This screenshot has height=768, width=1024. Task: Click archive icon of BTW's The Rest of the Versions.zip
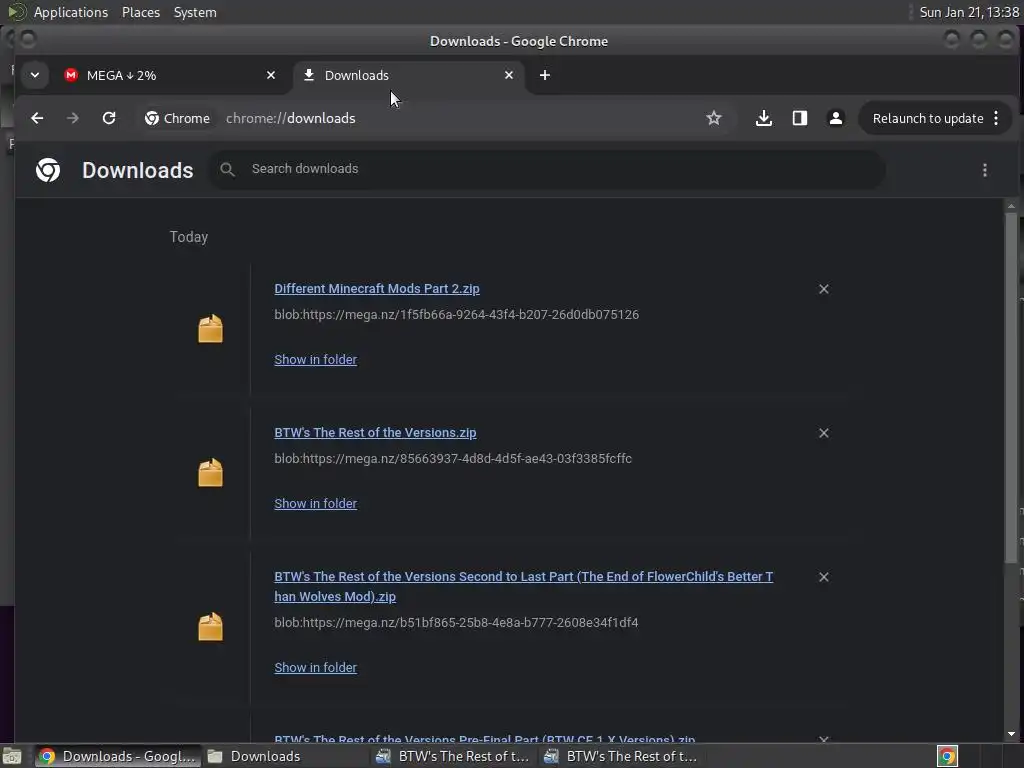click(210, 473)
